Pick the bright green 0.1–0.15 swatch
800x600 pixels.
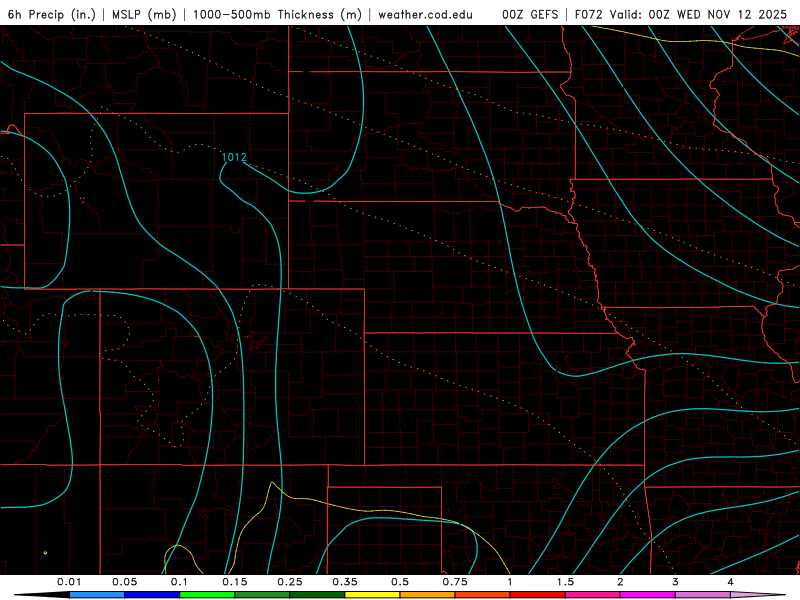pos(207,595)
